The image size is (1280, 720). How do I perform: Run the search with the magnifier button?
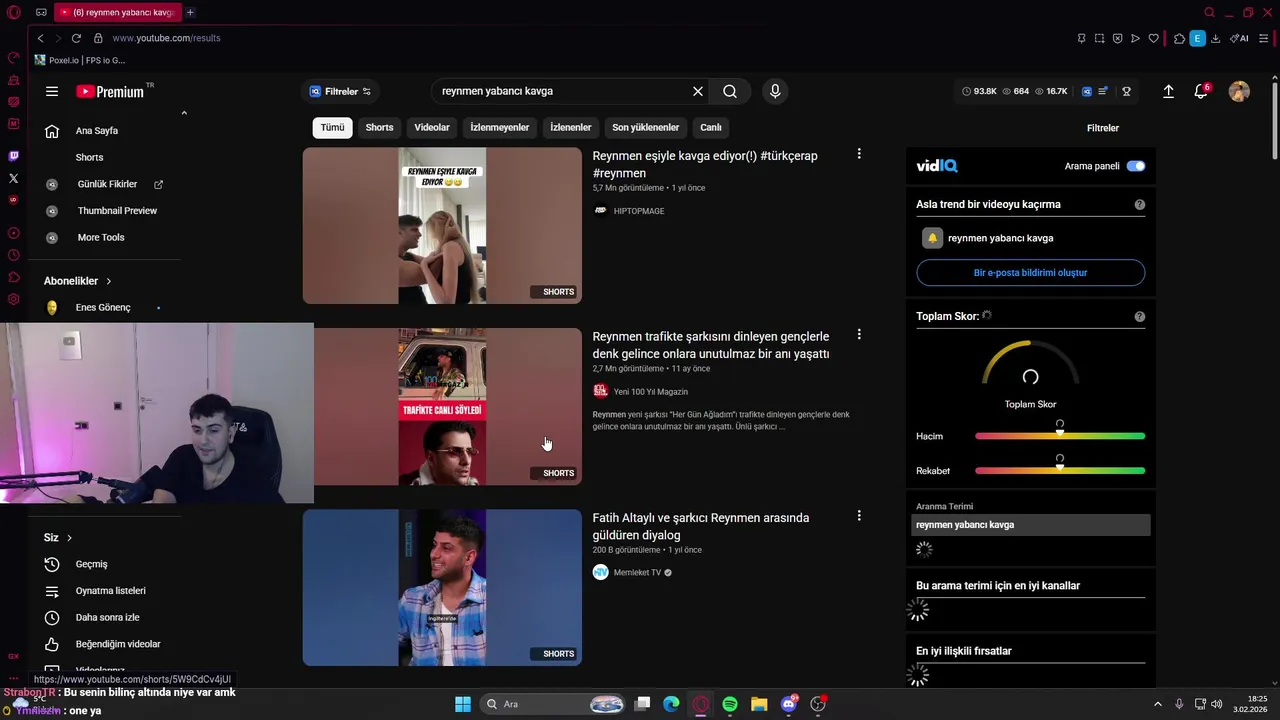(730, 91)
